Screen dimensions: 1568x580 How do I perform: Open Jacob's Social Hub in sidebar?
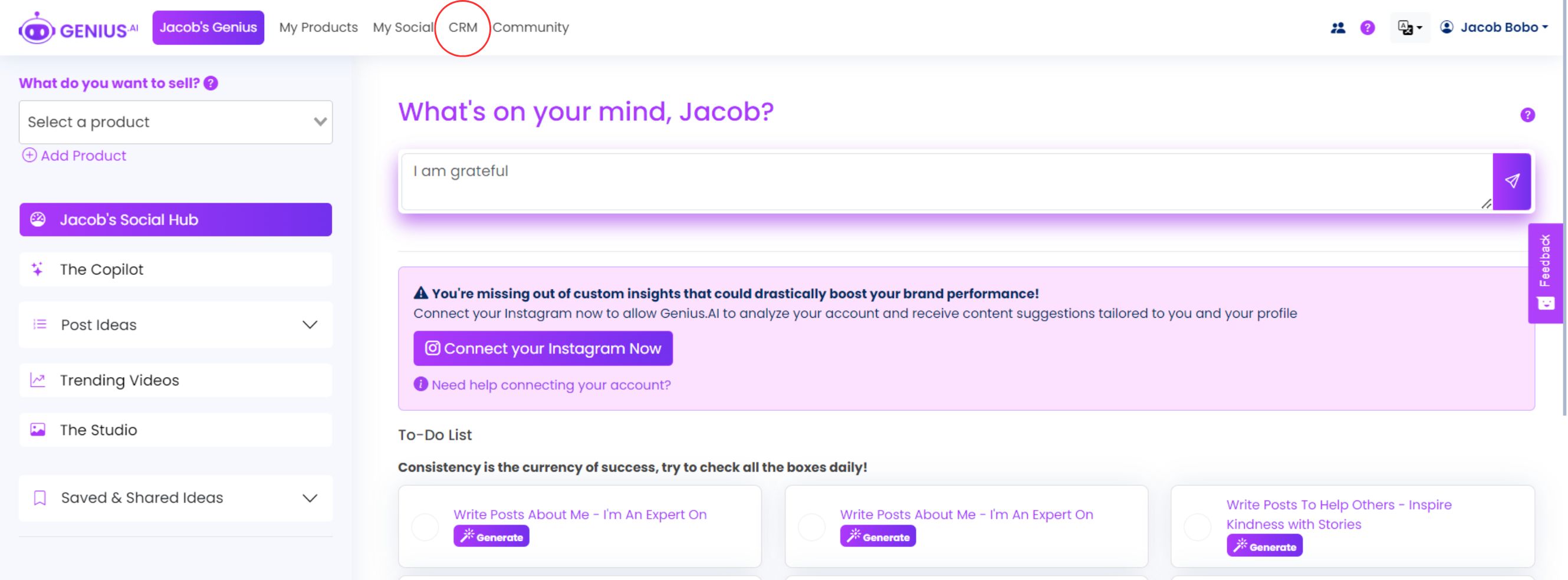pyautogui.click(x=176, y=220)
